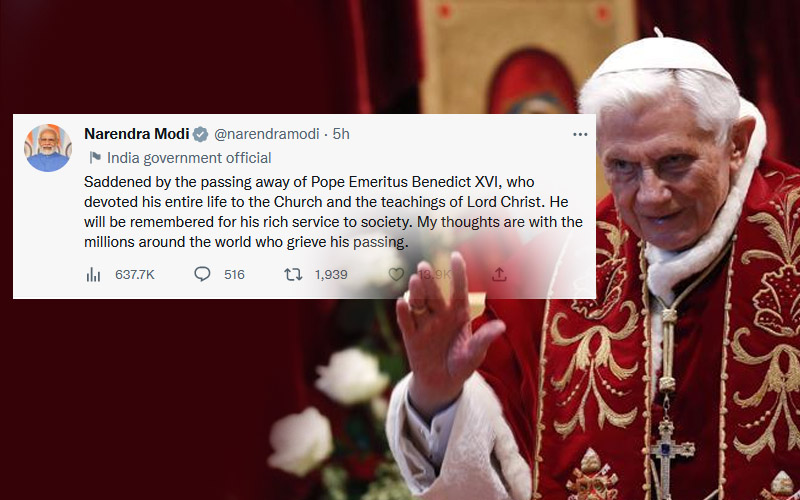This screenshot has height=500, width=800.
Task: Retweet using the retweet arrows icon
Action: tap(293, 274)
